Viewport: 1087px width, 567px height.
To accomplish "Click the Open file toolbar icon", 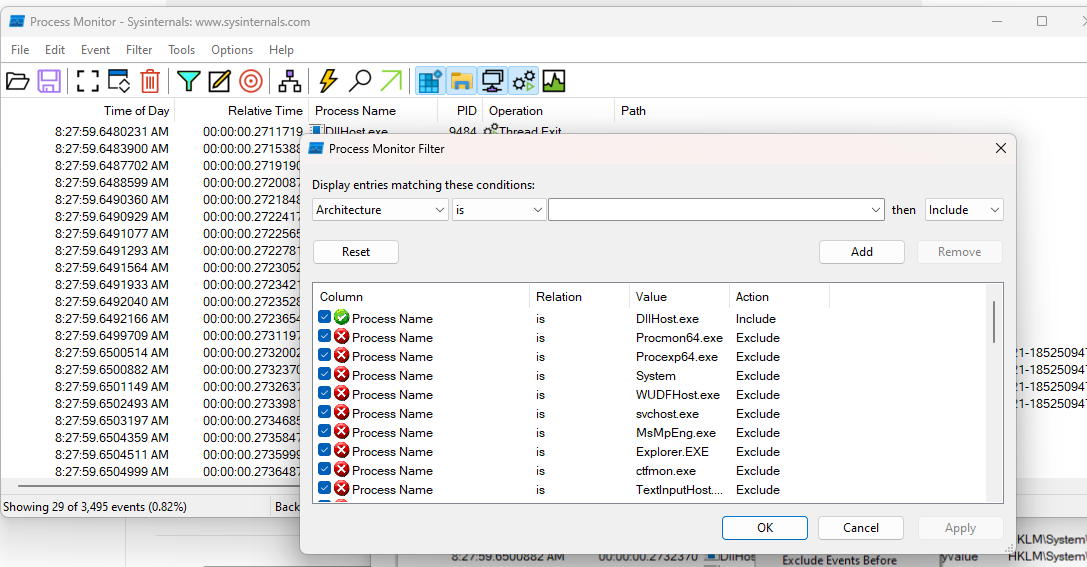I will (x=17, y=81).
